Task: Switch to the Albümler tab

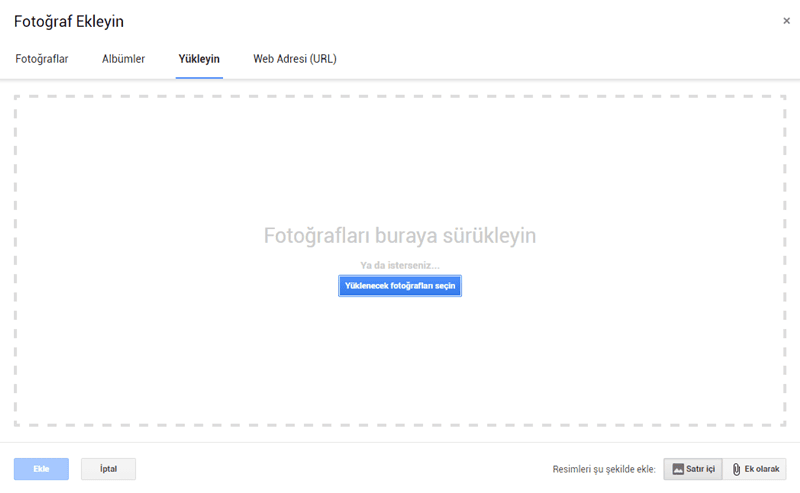Action: click(x=123, y=59)
